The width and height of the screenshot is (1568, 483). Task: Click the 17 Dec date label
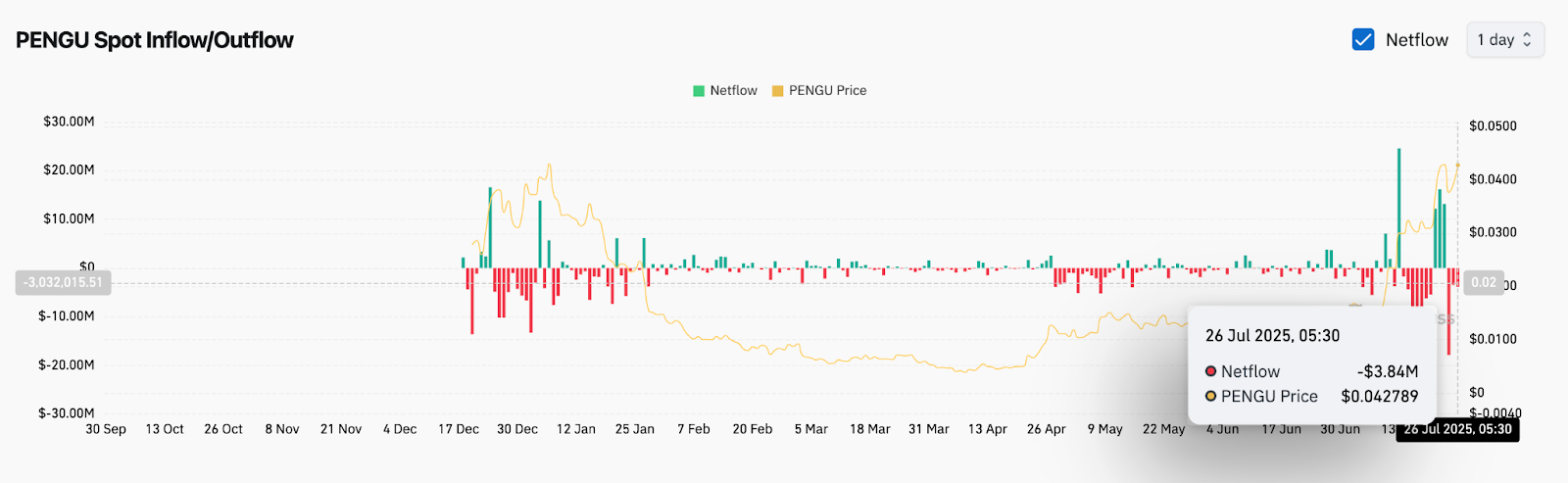click(459, 429)
